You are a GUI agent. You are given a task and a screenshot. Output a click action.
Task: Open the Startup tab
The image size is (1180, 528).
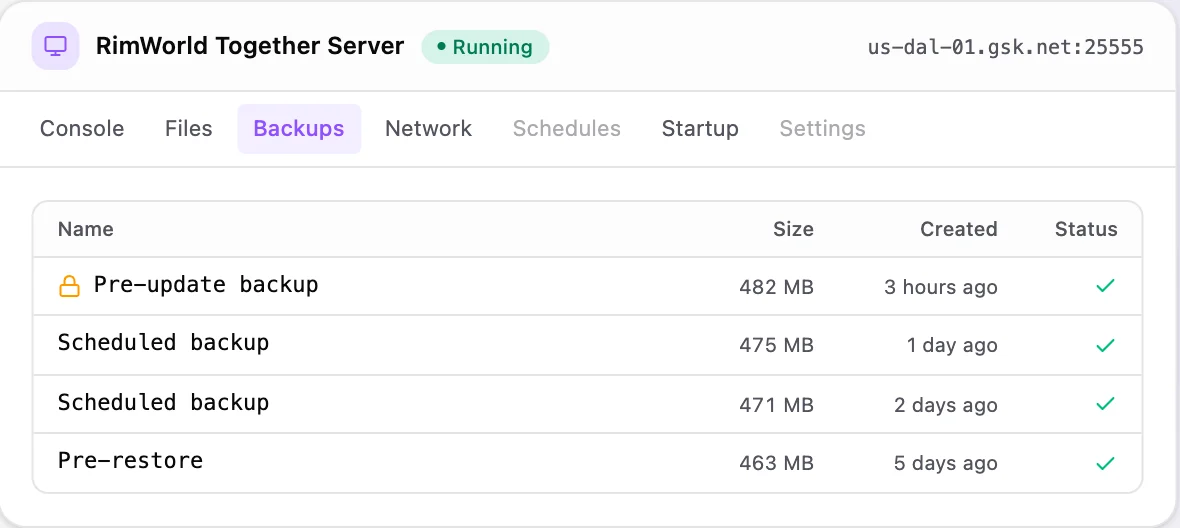pyautogui.click(x=700, y=129)
